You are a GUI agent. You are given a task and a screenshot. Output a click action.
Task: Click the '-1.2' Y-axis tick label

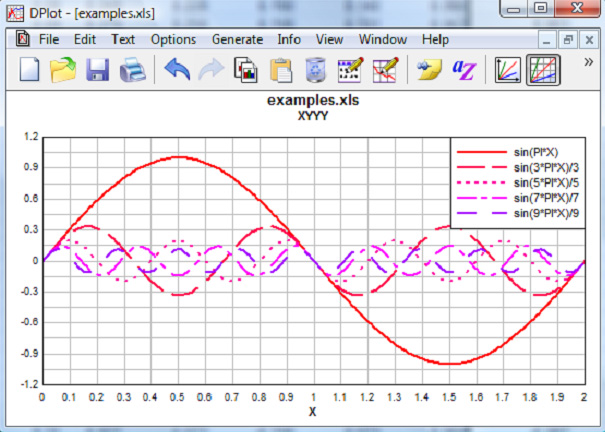pyautogui.click(x=30, y=384)
